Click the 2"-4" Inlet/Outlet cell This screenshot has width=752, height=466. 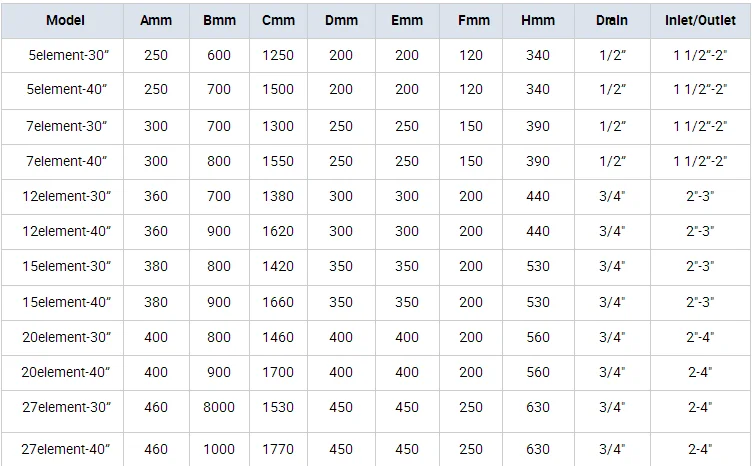click(x=700, y=337)
